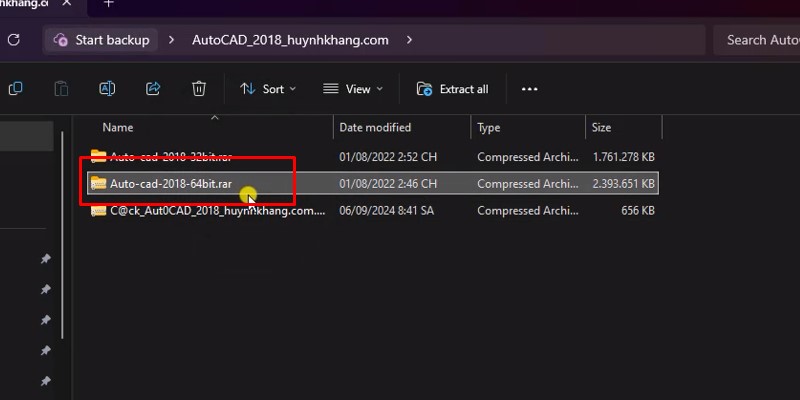
Task: Click the Size column header
Action: tap(601, 128)
